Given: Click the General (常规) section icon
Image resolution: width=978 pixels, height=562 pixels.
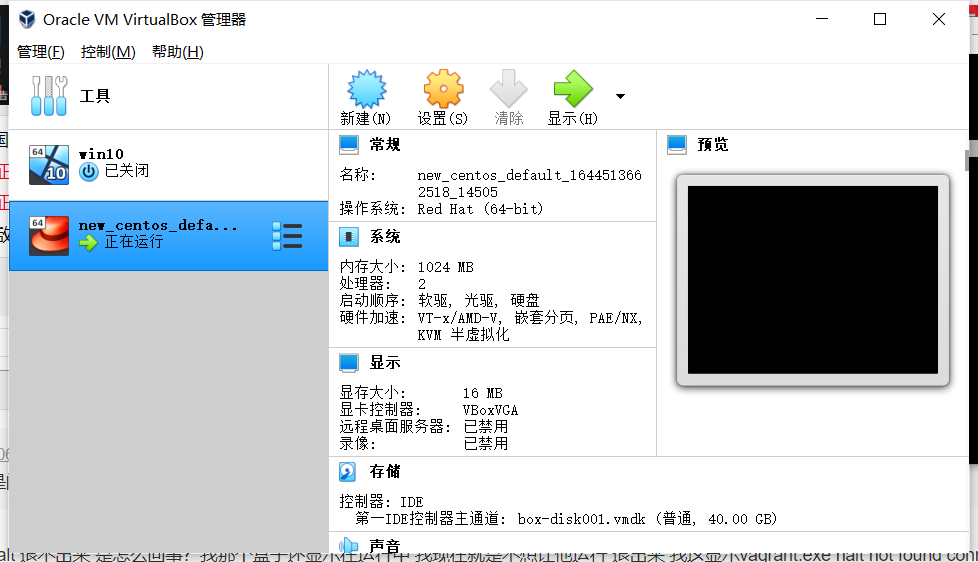Looking at the screenshot, I should [349, 145].
